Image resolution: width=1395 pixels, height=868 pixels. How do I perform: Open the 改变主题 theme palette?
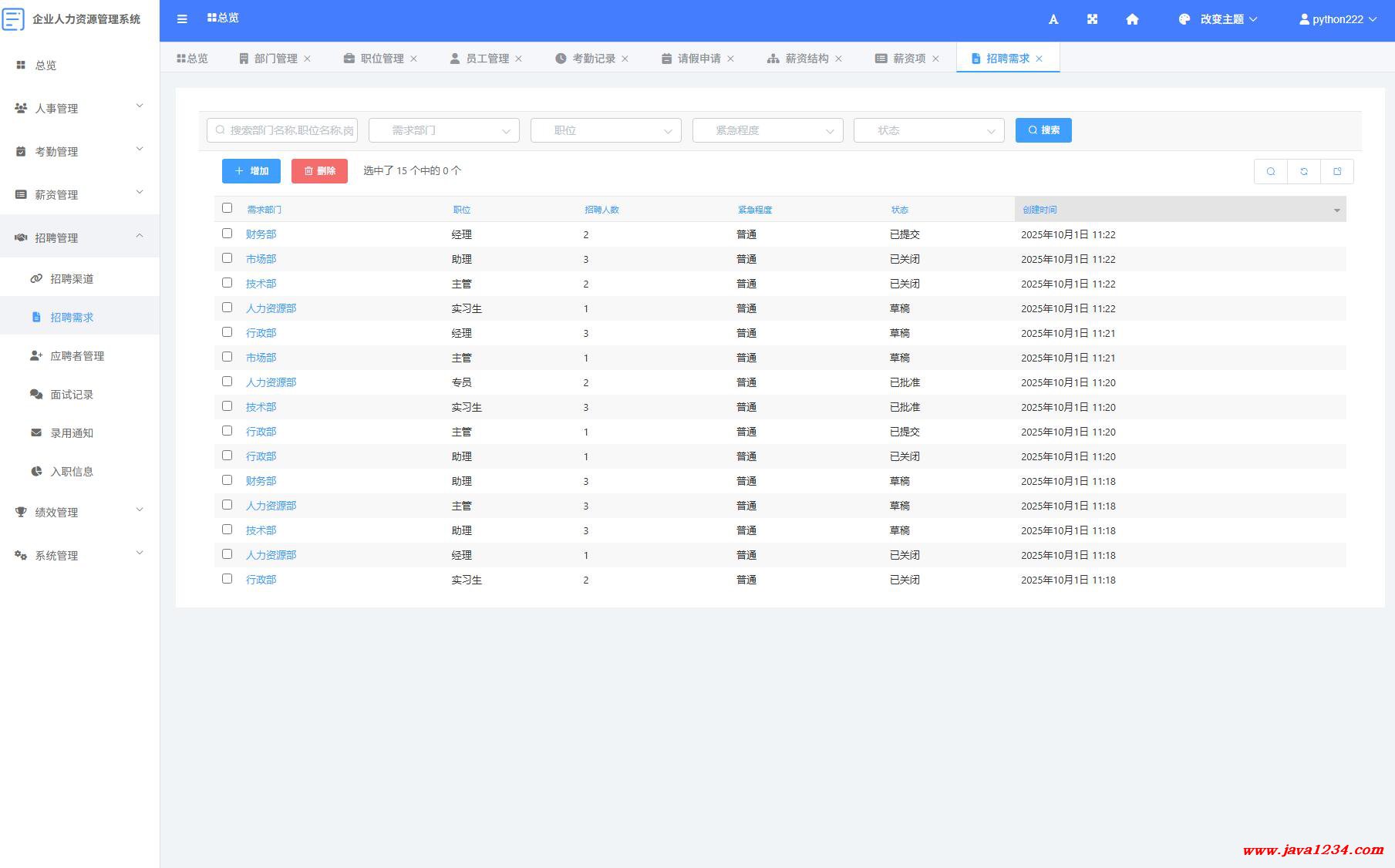point(1218,19)
